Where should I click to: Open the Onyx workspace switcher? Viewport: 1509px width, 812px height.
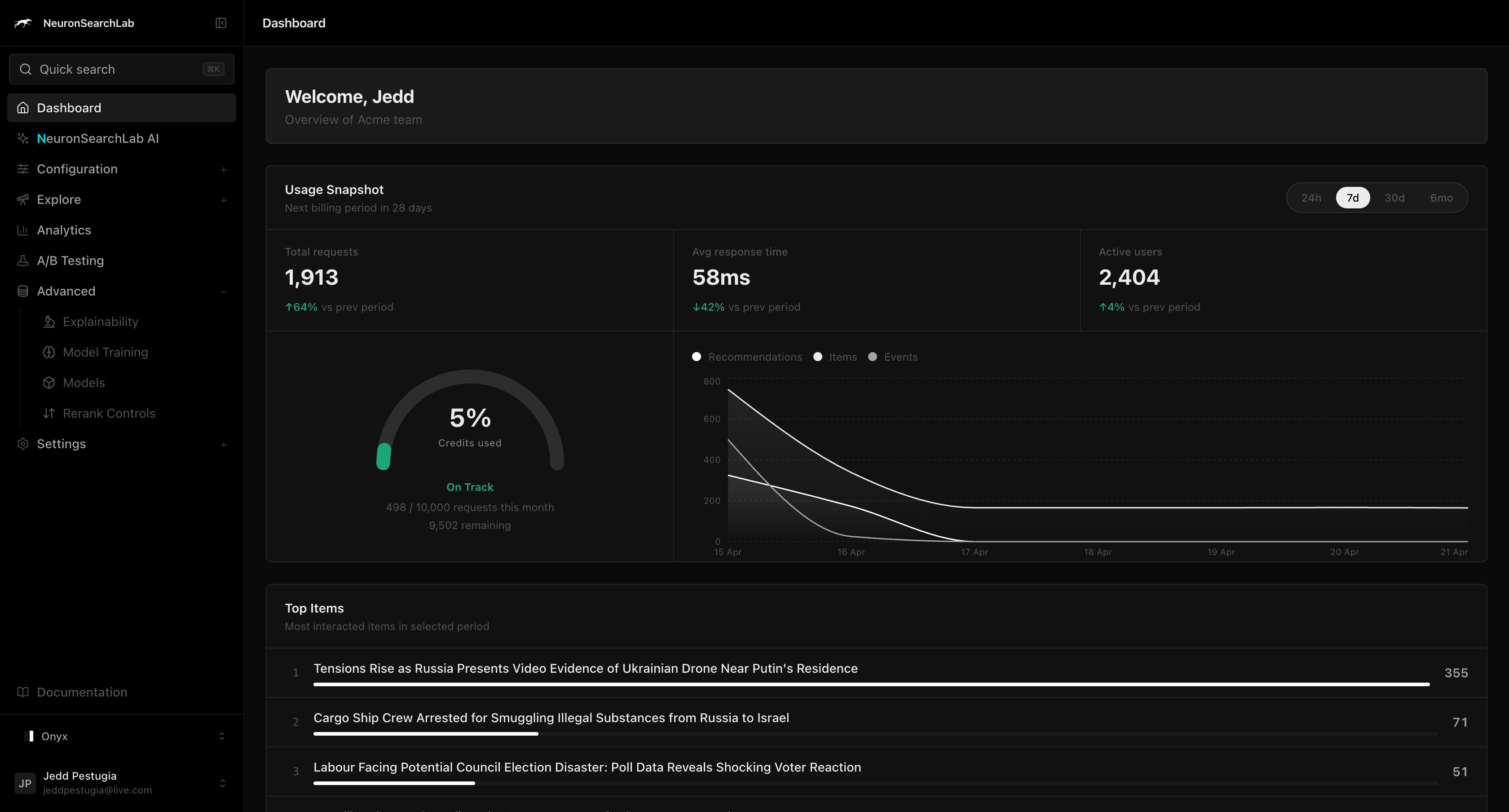pos(121,736)
